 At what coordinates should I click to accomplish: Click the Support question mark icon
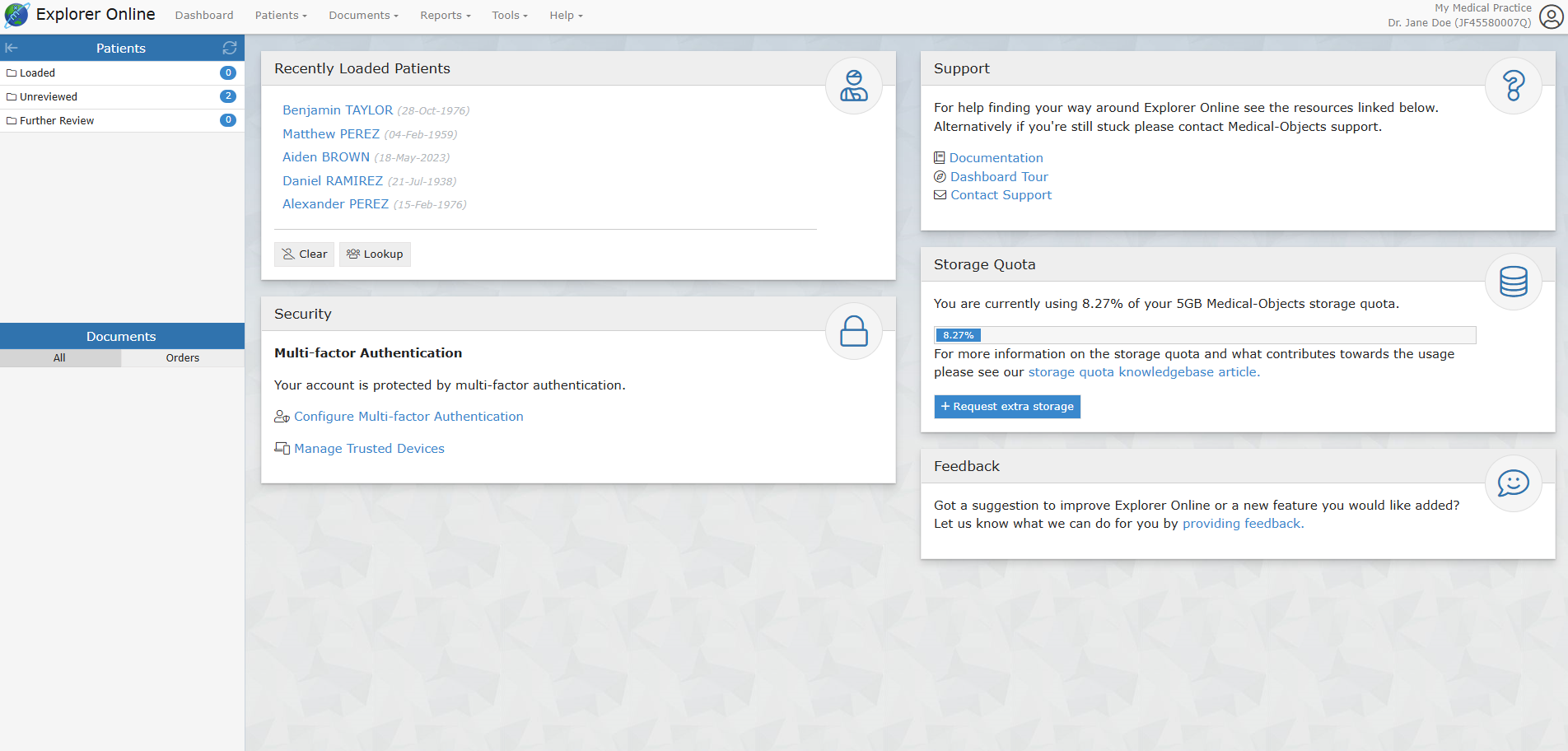1513,86
